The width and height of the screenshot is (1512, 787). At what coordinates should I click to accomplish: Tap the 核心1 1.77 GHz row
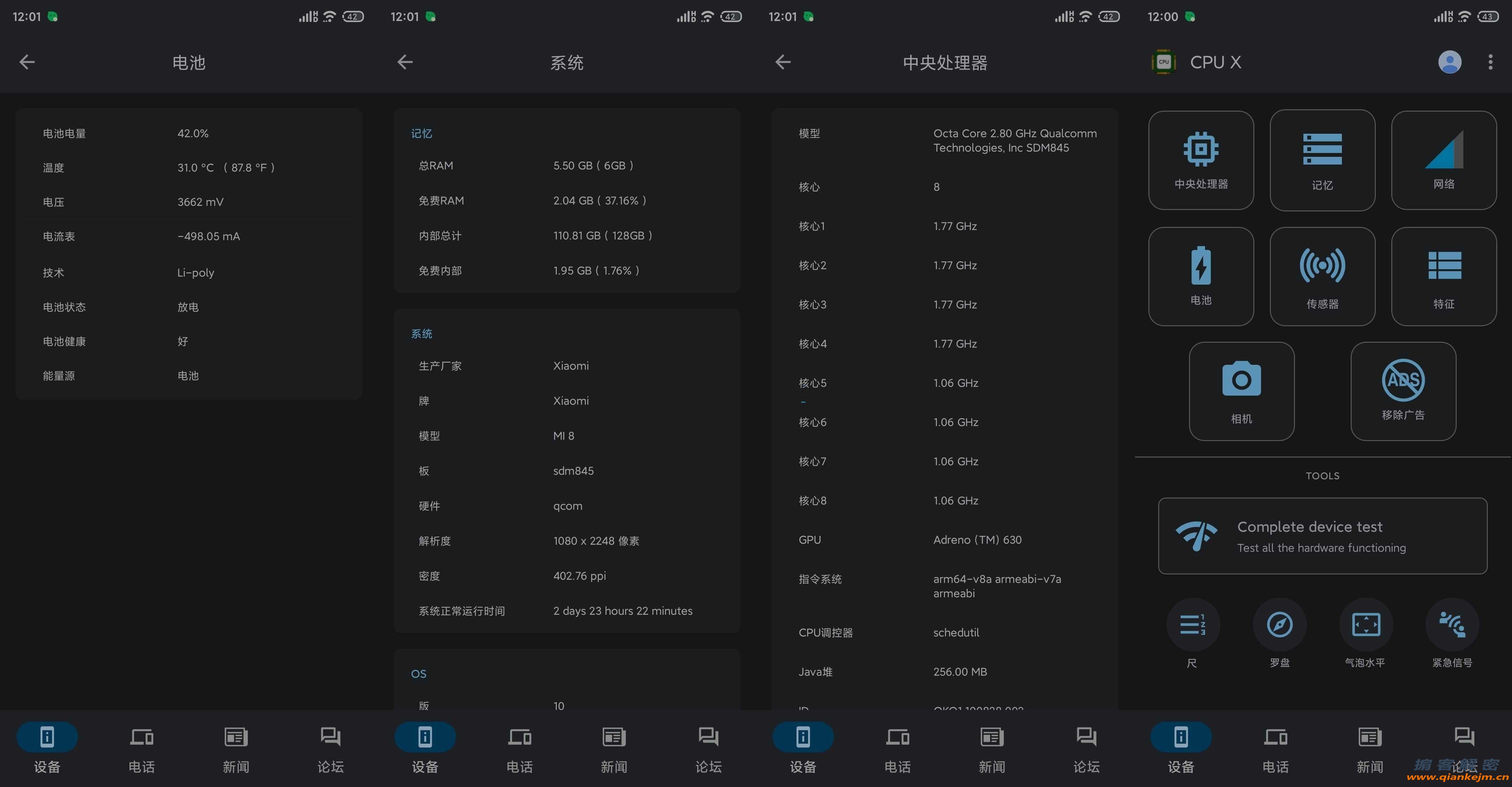(944, 226)
